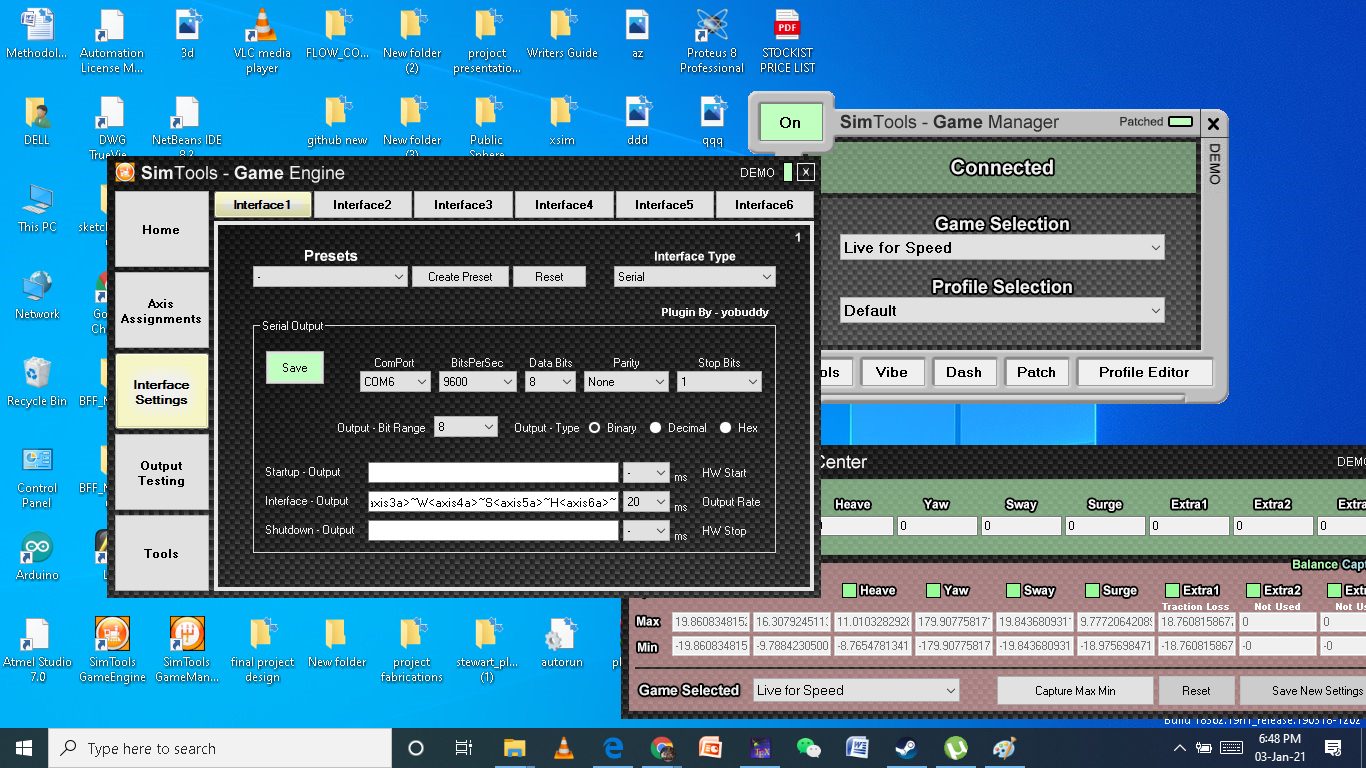The width and height of the screenshot is (1366, 768).
Task: Toggle the Heave axis checkbox
Action: coord(849,590)
